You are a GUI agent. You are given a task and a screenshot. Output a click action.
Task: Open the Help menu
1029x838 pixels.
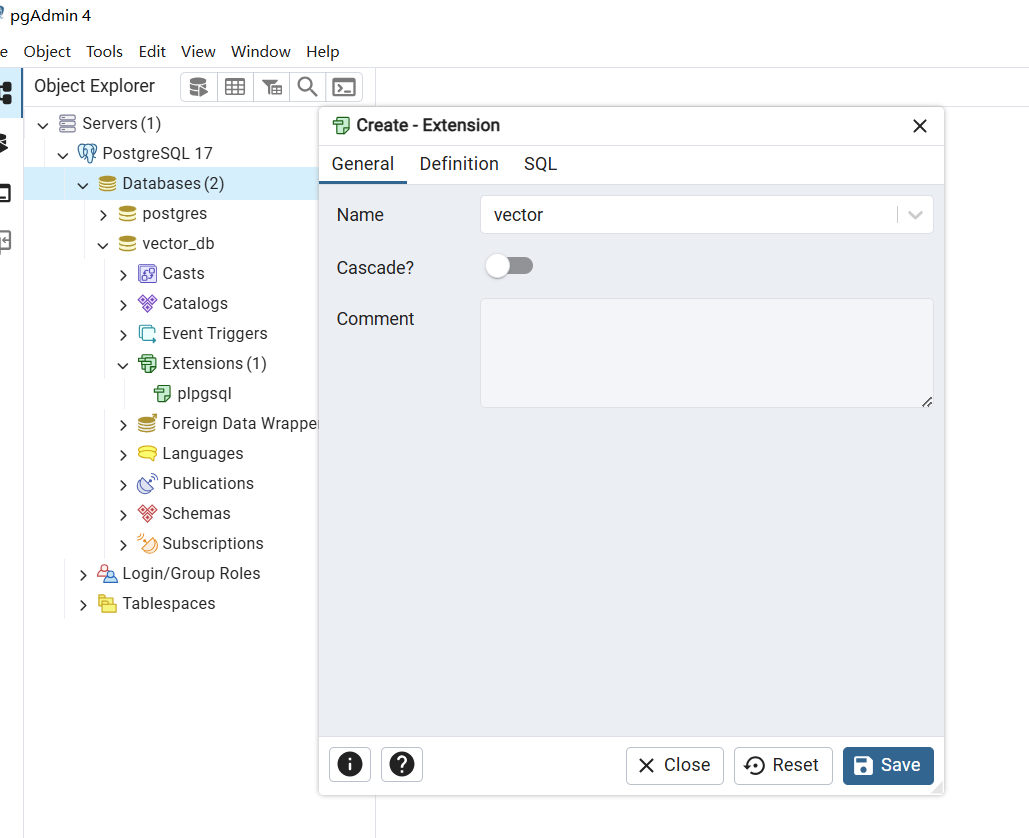point(323,52)
